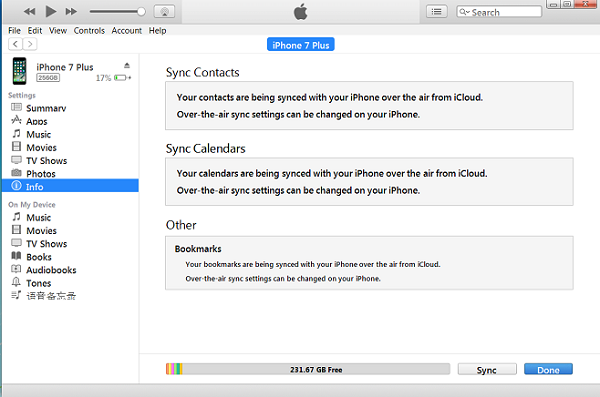Open the list view button beside Search
The image size is (600, 397).
pyautogui.click(x=437, y=11)
